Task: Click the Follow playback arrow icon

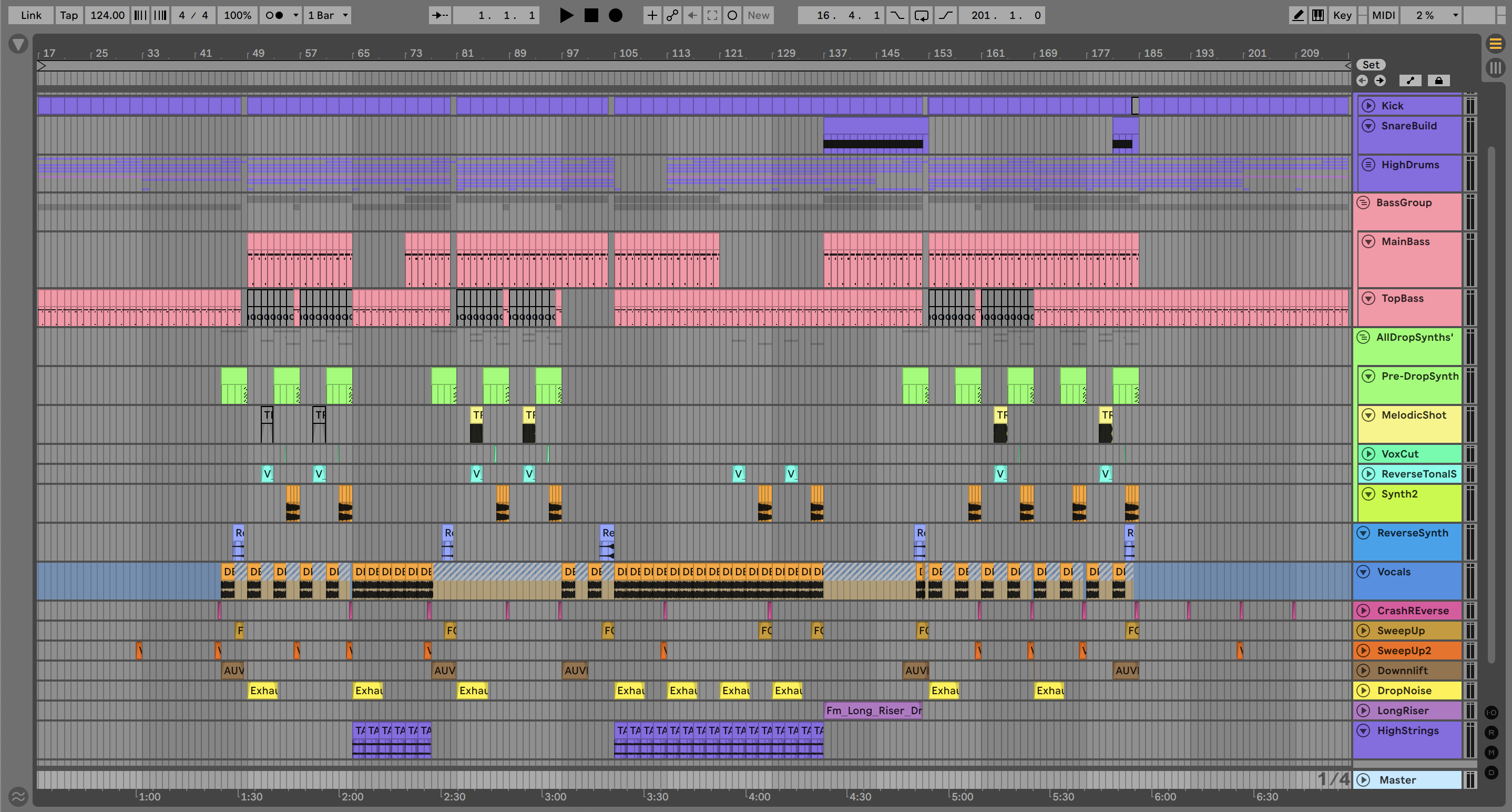Action: pos(440,15)
